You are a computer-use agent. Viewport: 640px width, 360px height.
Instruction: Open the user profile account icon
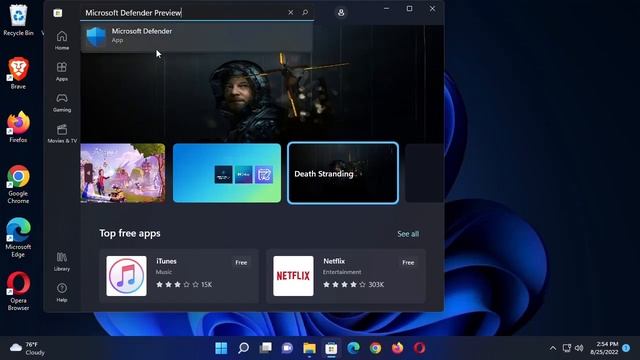(x=341, y=13)
